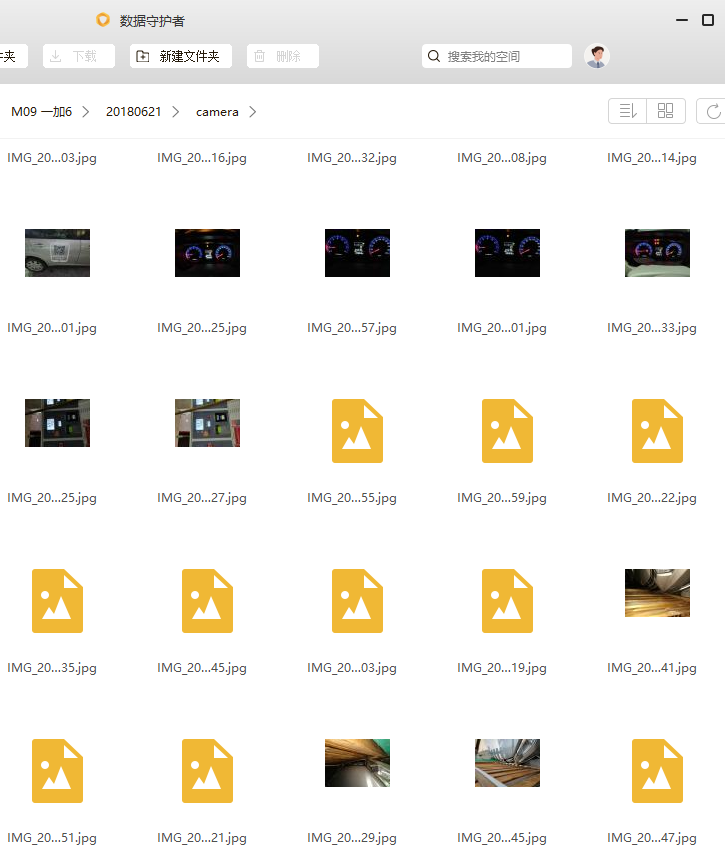This screenshot has width=725, height=858.
Task: Select image file icon for IMG_20...21.jpg
Action: (207, 771)
